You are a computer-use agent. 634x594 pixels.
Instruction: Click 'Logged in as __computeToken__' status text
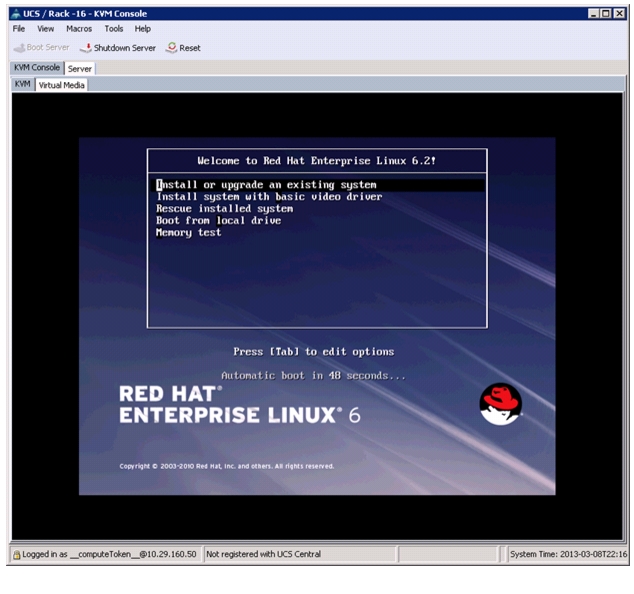(109, 554)
